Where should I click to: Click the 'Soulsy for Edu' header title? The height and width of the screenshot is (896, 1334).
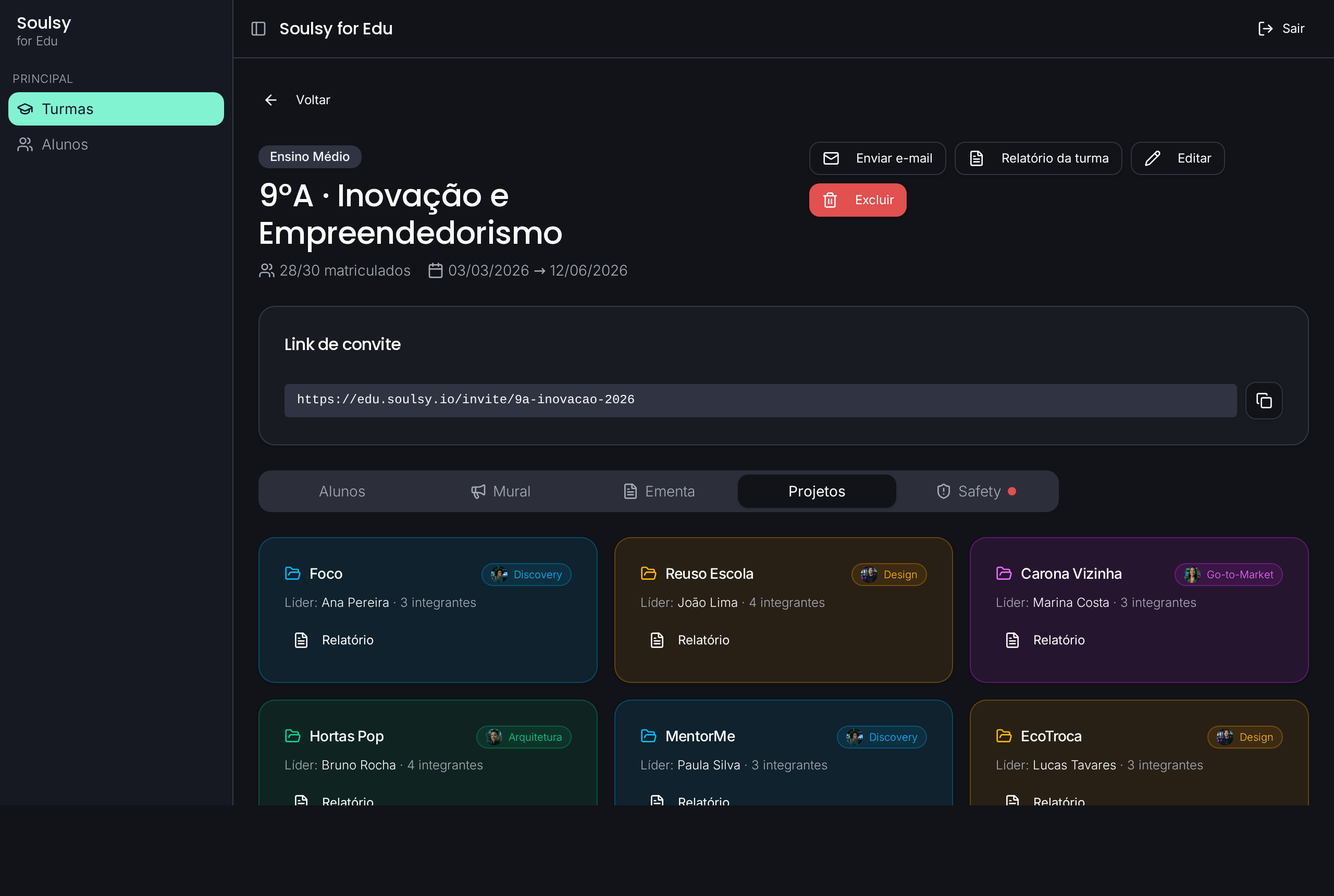pyautogui.click(x=336, y=29)
